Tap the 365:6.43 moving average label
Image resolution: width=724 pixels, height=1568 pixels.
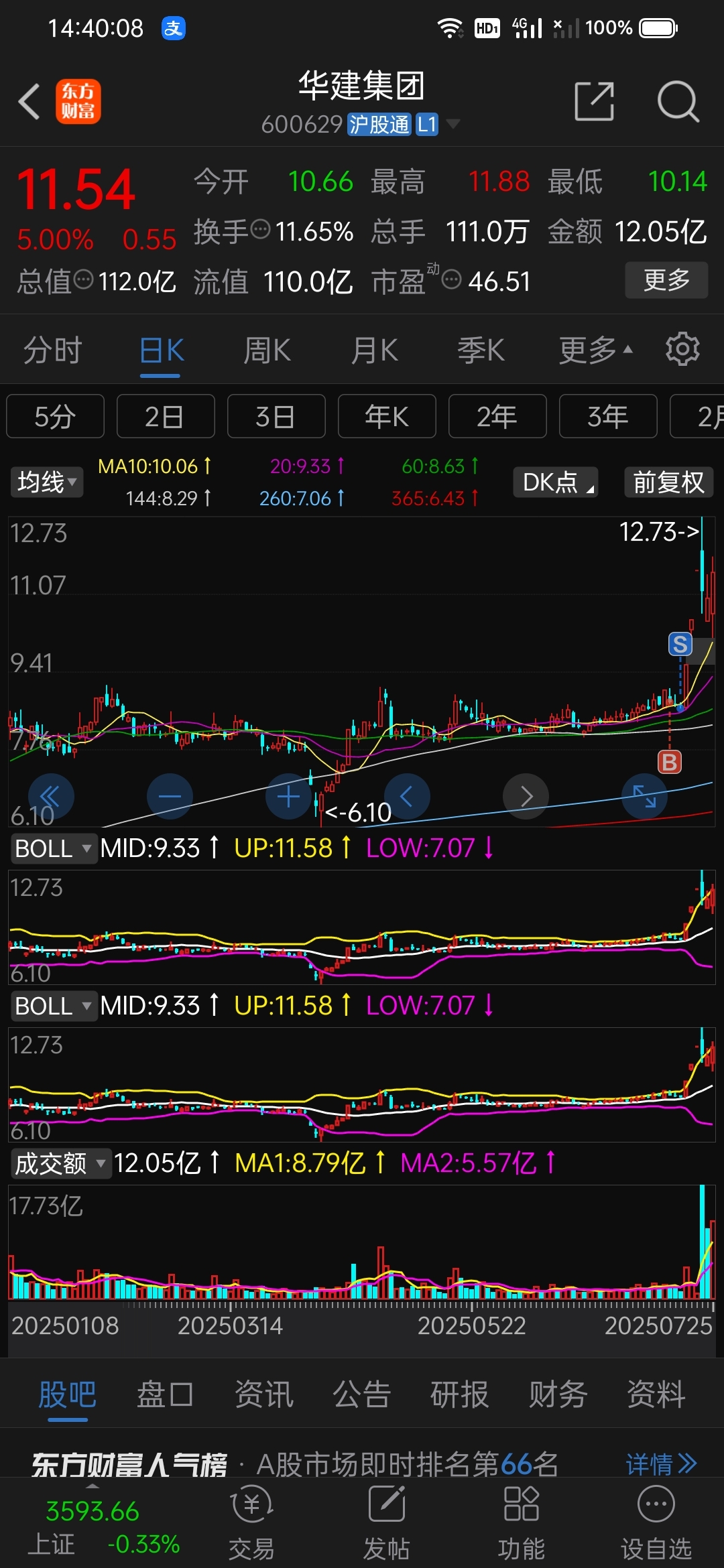click(435, 498)
